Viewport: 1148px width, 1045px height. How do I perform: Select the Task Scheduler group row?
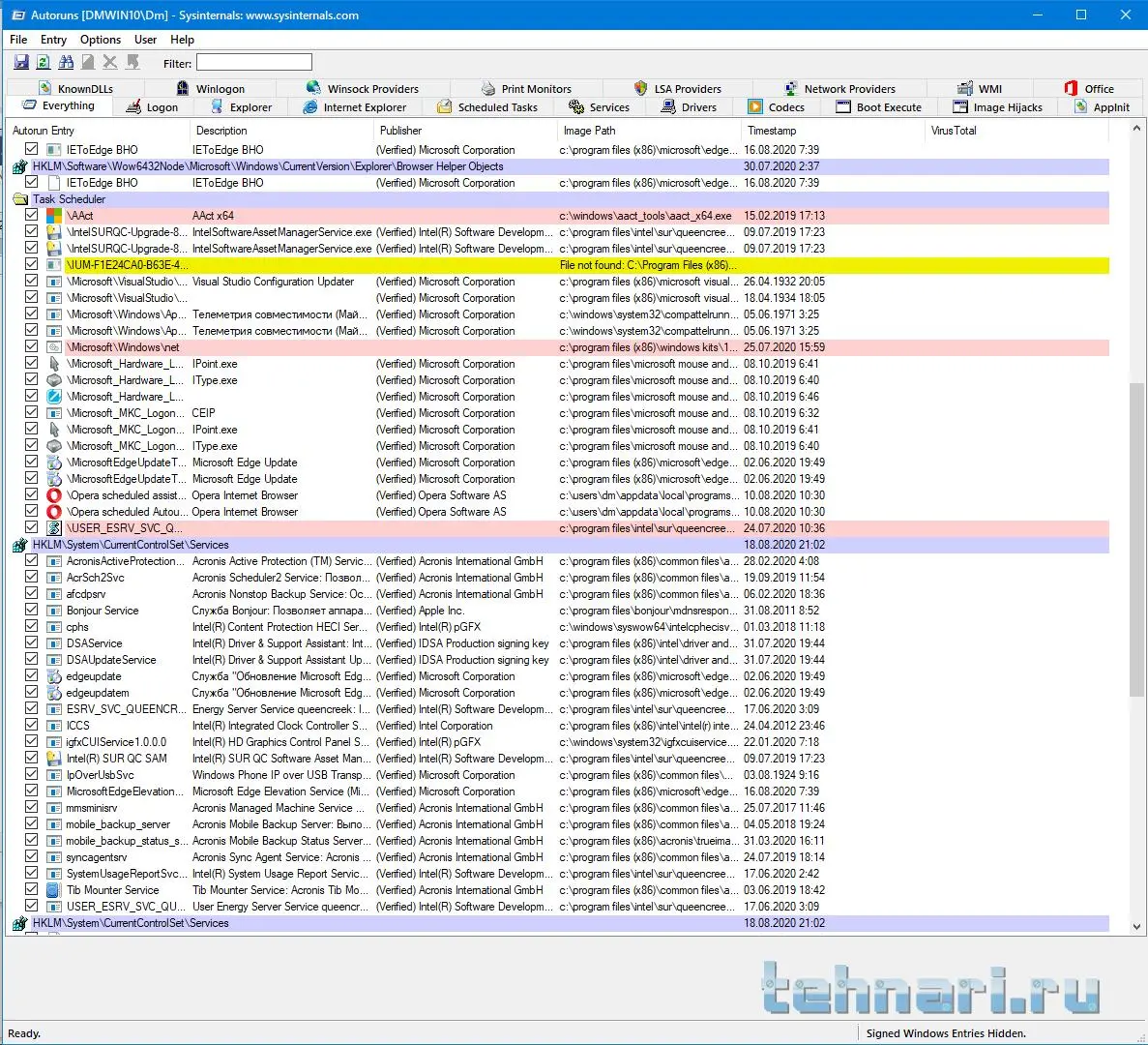pos(69,199)
